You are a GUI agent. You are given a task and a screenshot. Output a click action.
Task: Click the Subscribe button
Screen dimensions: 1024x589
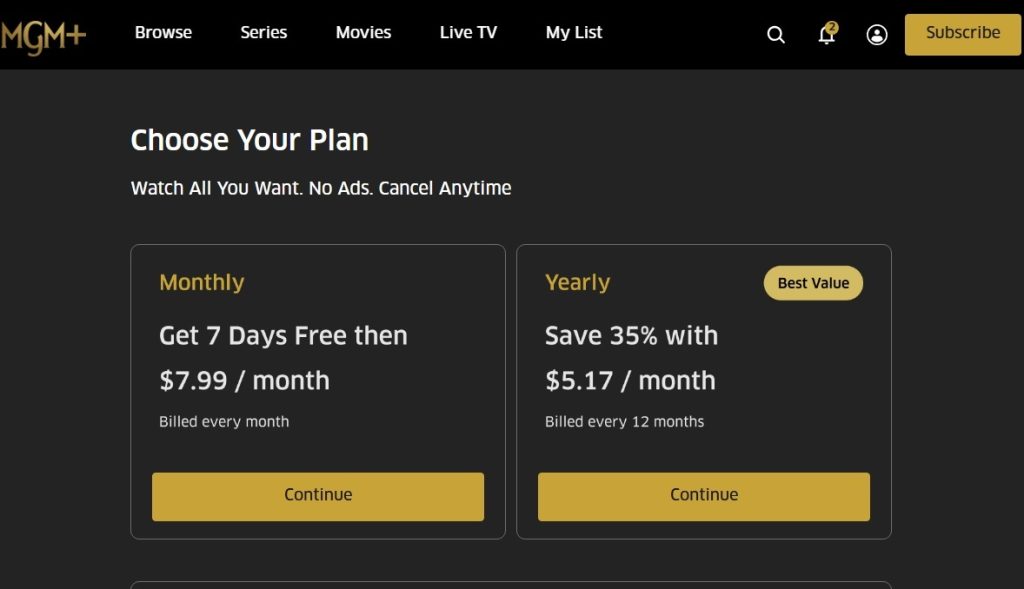pyautogui.click(x=961, y=33)
